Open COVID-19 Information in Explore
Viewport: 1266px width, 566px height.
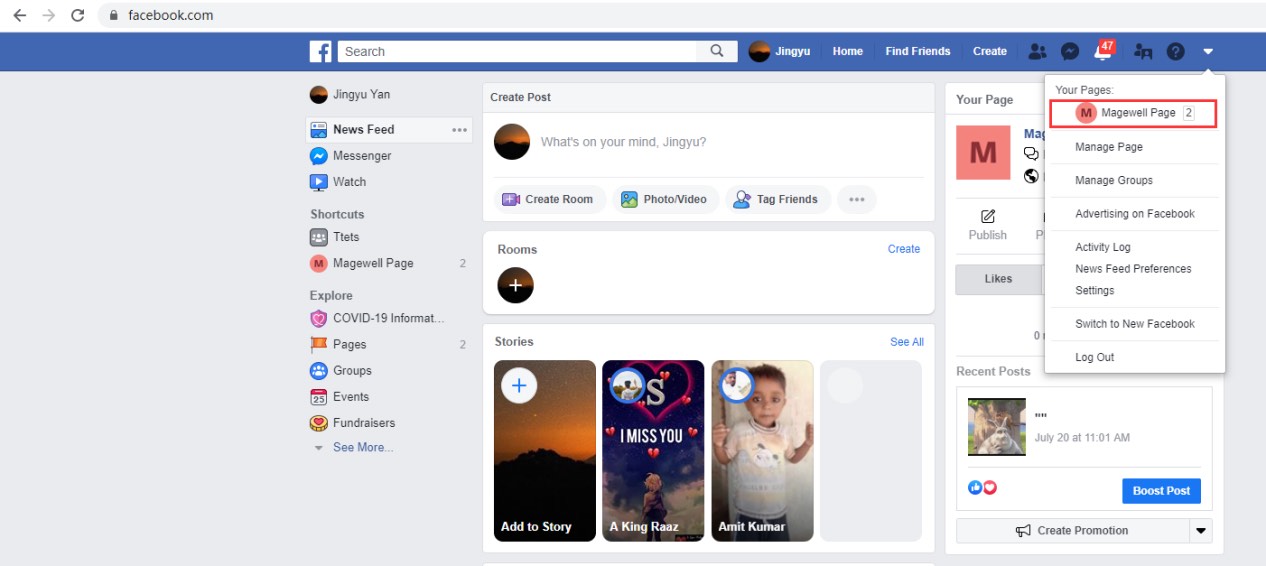coord(377,318)
